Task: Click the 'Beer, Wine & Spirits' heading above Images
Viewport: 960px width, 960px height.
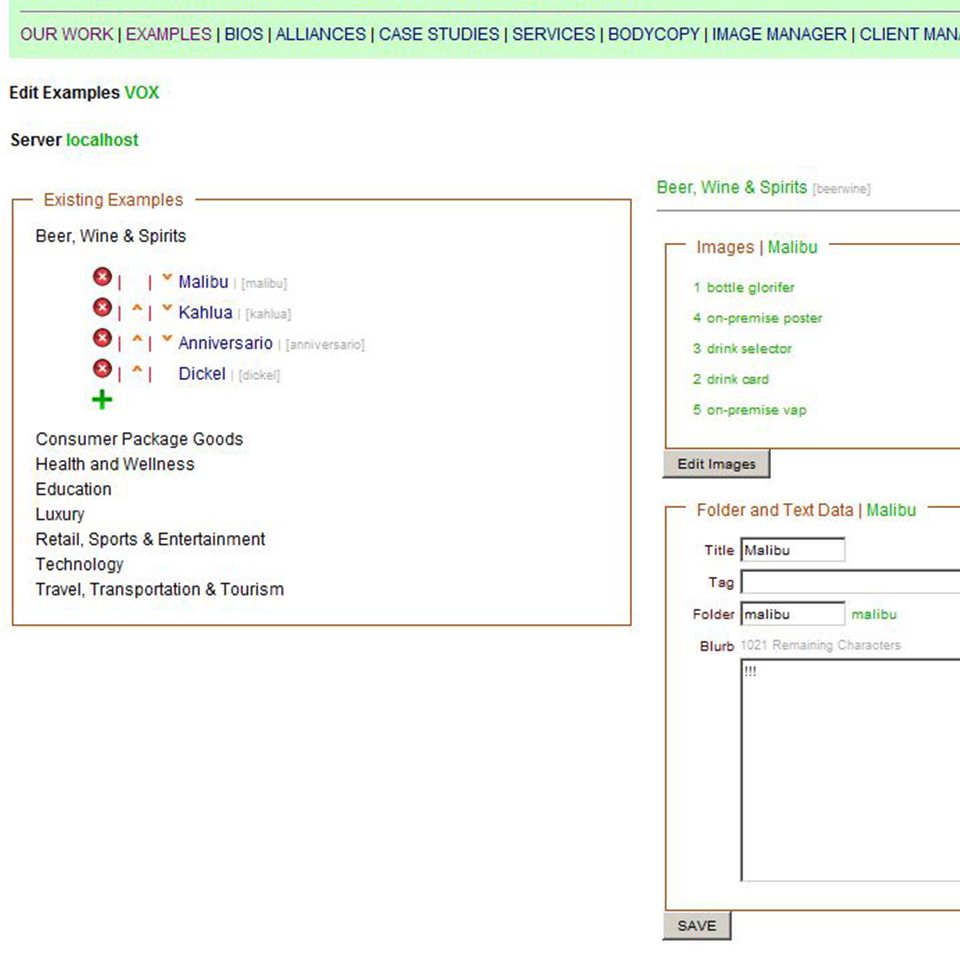Action: click(732, 187)
